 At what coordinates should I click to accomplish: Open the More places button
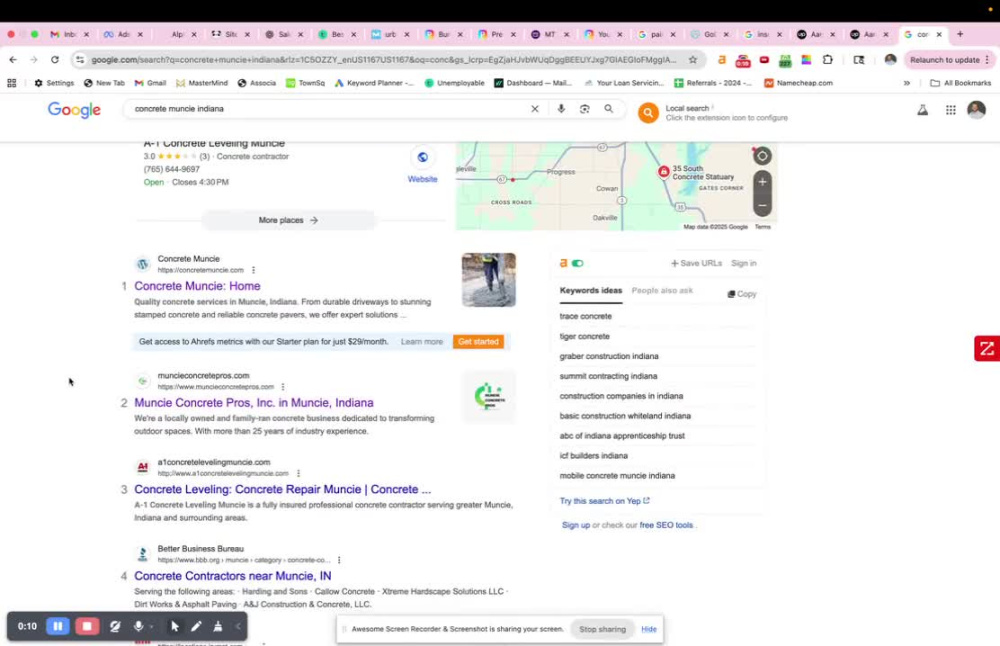click(288, 220)
